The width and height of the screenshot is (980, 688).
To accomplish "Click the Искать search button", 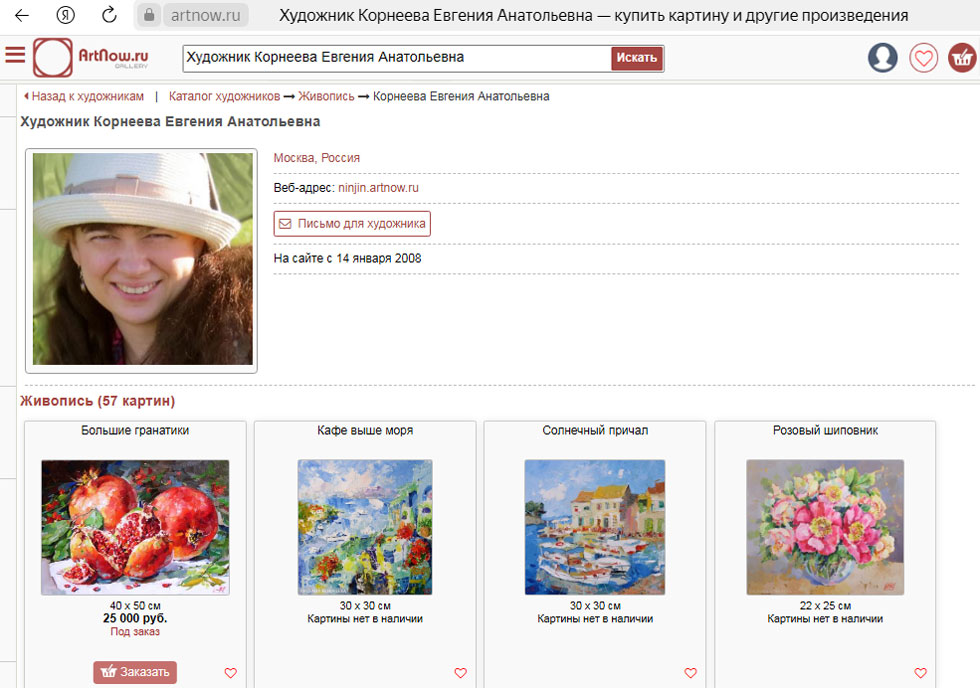I will click(636, 58).
